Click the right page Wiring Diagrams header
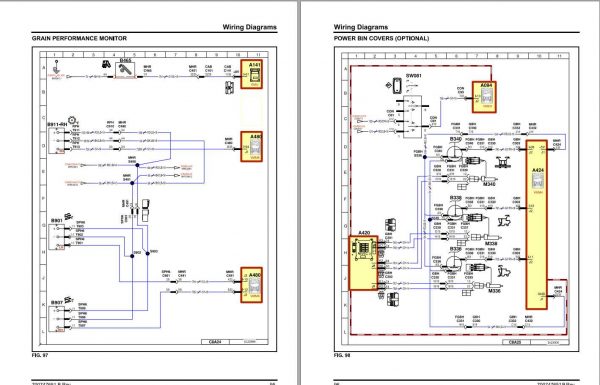This screenshot has height=385, width=600. click(x=361, y=27)
